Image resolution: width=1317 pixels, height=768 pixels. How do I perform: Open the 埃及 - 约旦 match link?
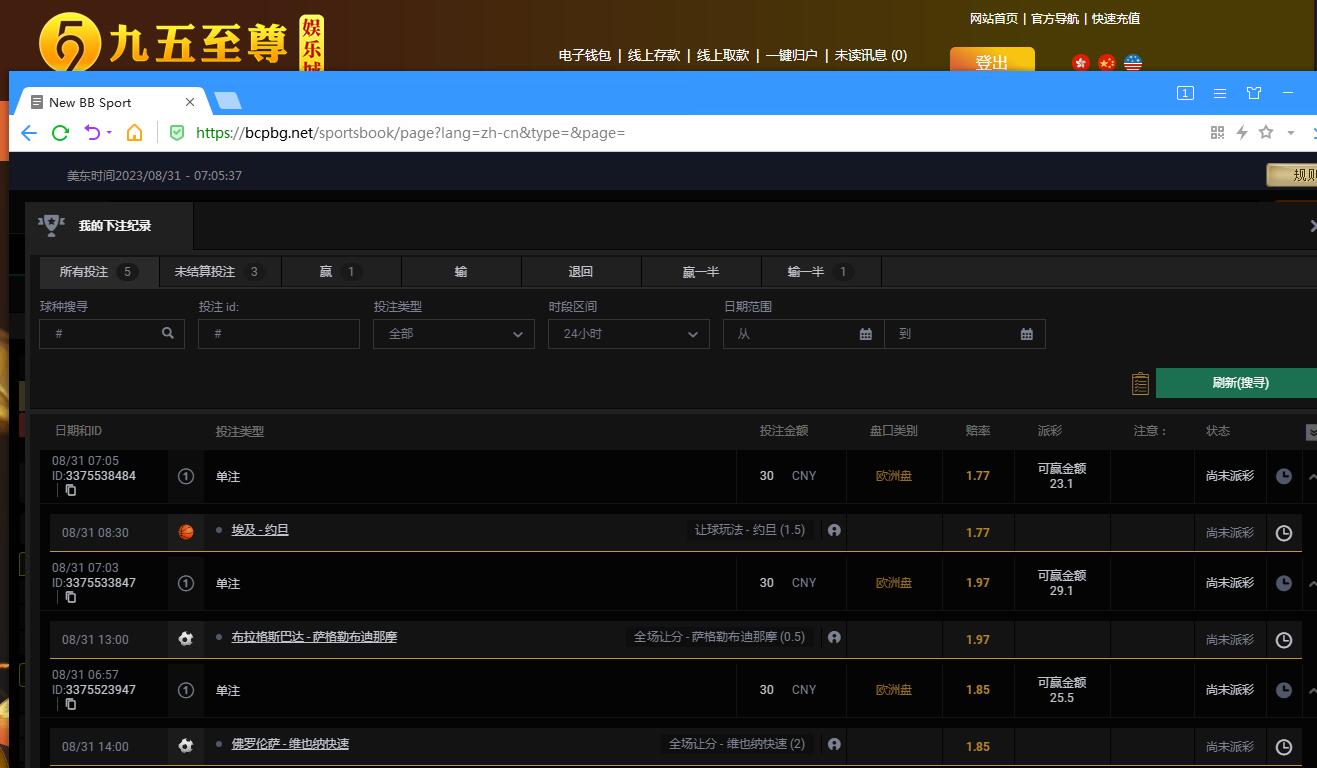coord(260,530)
